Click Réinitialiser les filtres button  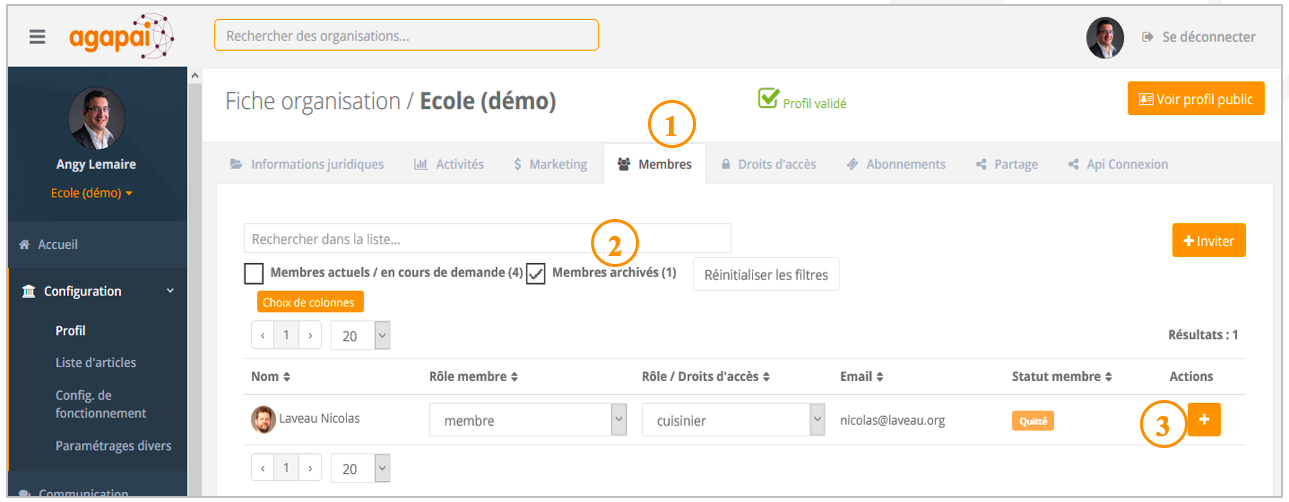click(766, 274)
